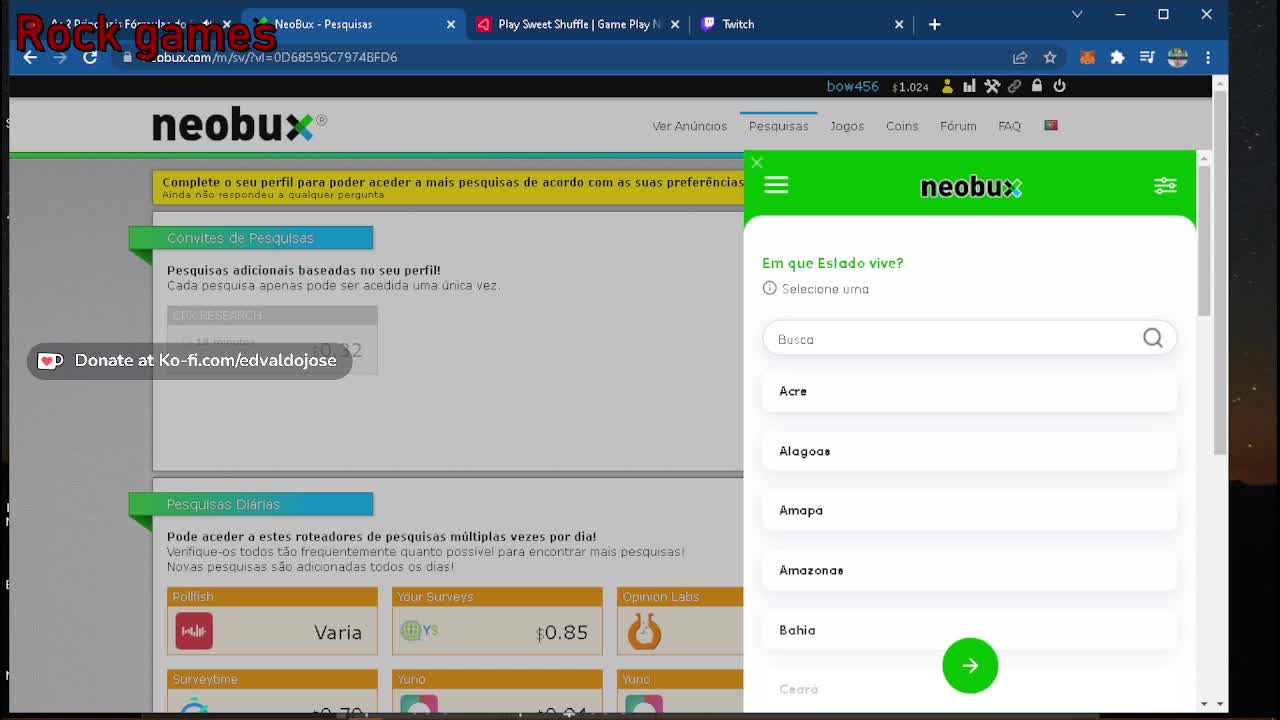Click the Your Surveys YS logo icon
This screenshot has height=720, width=1280.
(420, 630)
